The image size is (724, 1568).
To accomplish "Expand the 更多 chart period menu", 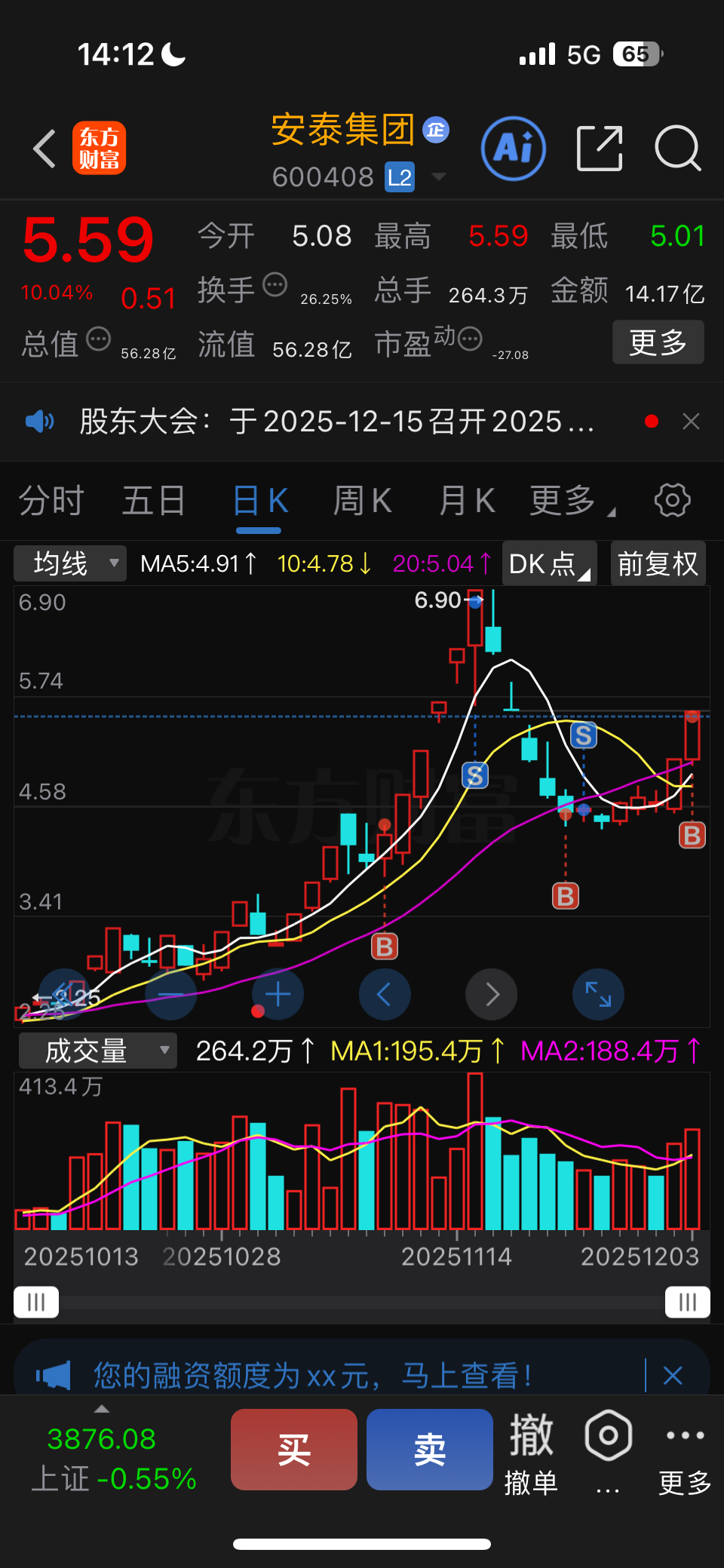I will point(571,501).
